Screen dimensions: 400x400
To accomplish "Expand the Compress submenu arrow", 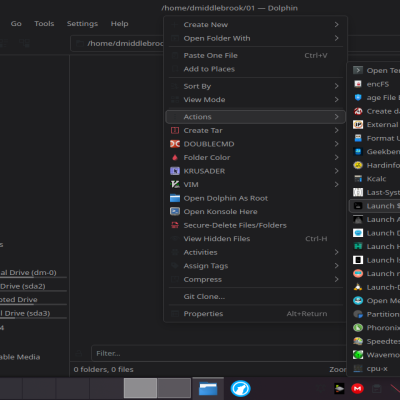I will click(336, 279).
